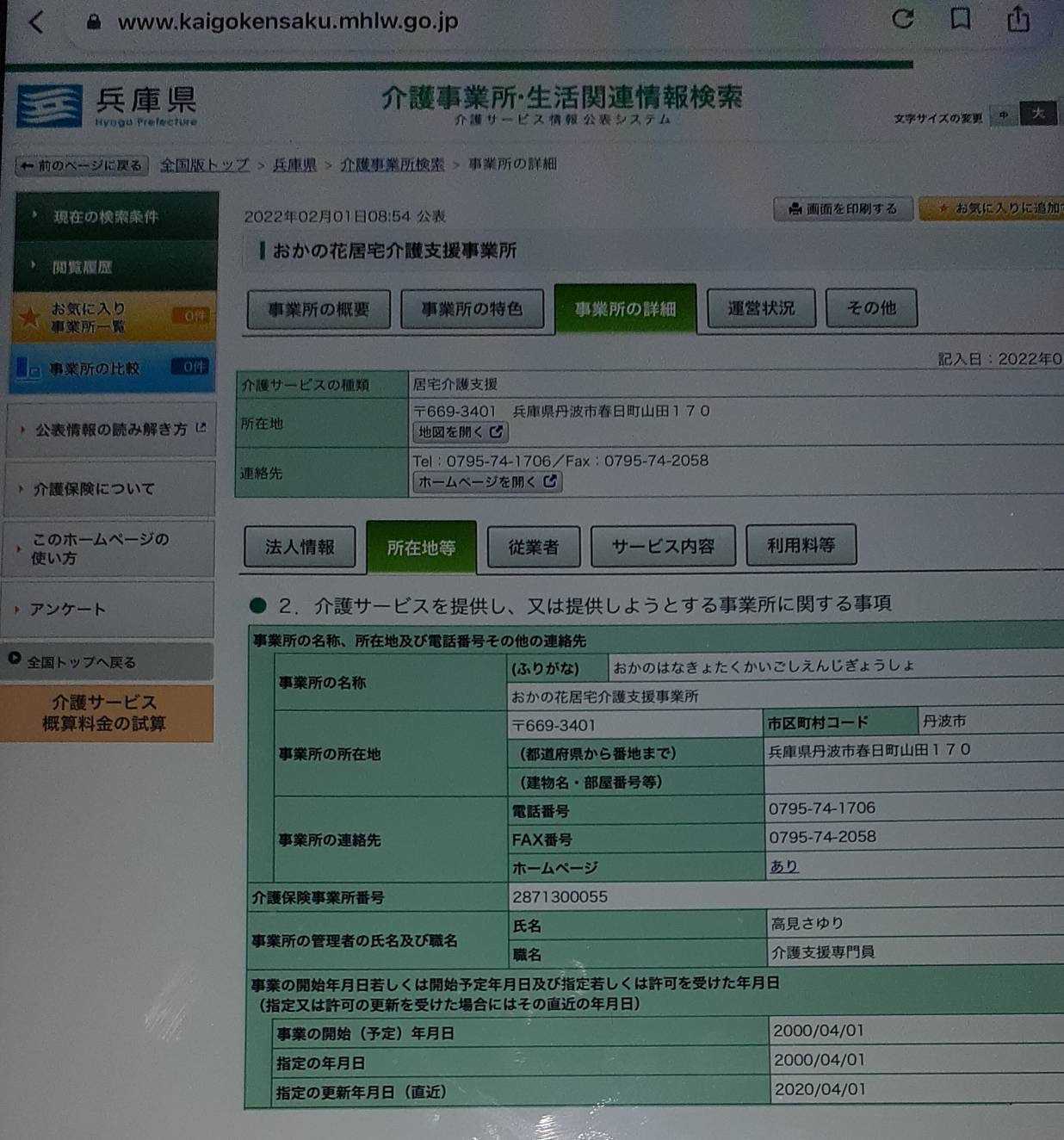Tap the browser back arrow

(35, 22)
